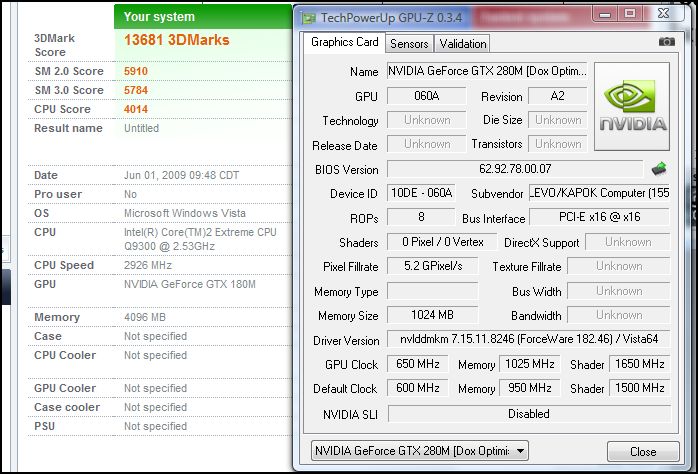Click default Memory clock 950 MHz
Viewport: 698px width, 474px height.
point(530,388)
